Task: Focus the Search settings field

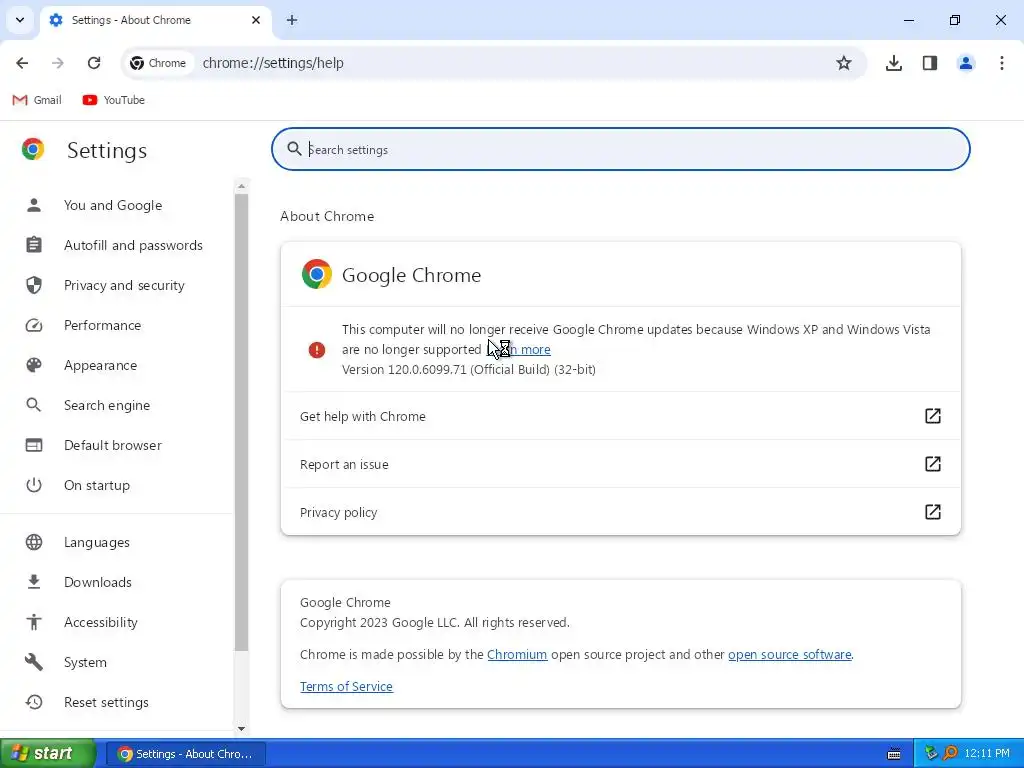Action: coord(620,150)
